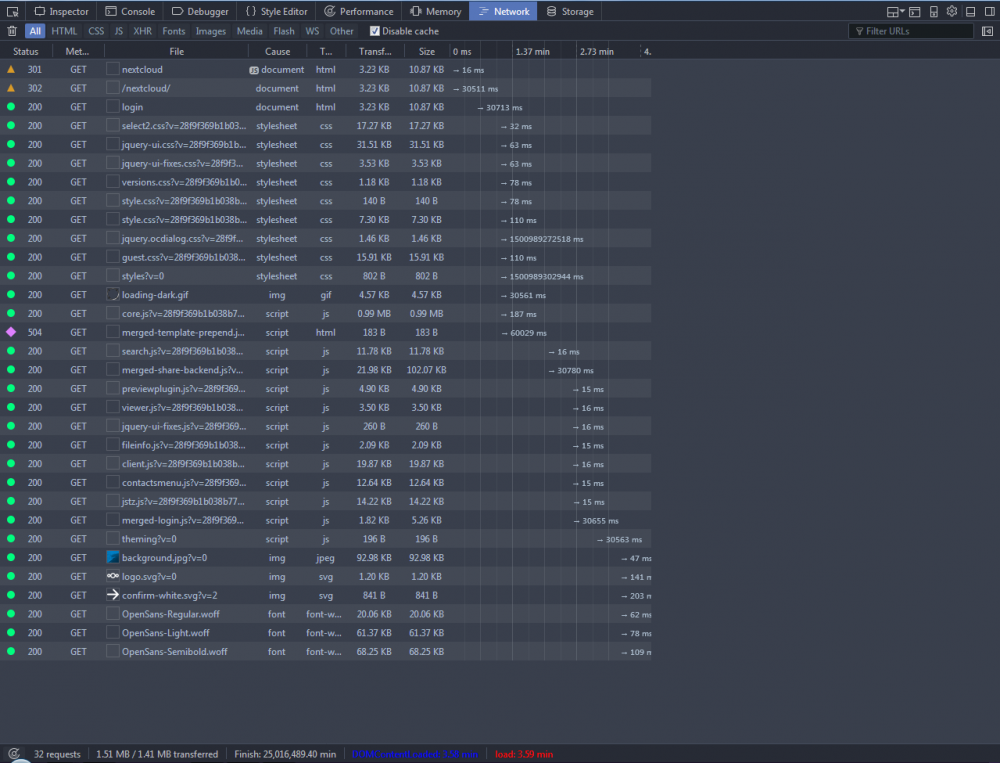Viewport: 1000px width, 763px height.
Task: Select the OpenSans-Regular.woff request
Action: [x=325, y=614]
